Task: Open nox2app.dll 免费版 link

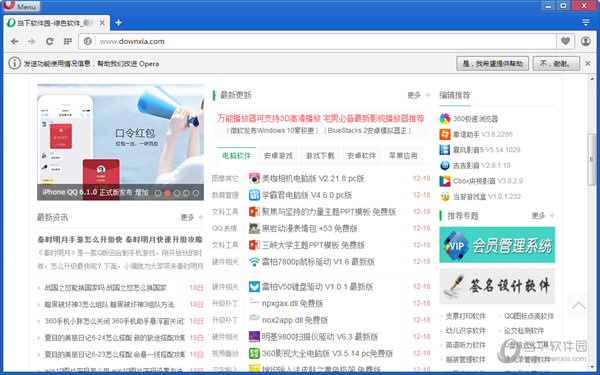Action: [295, 320]
